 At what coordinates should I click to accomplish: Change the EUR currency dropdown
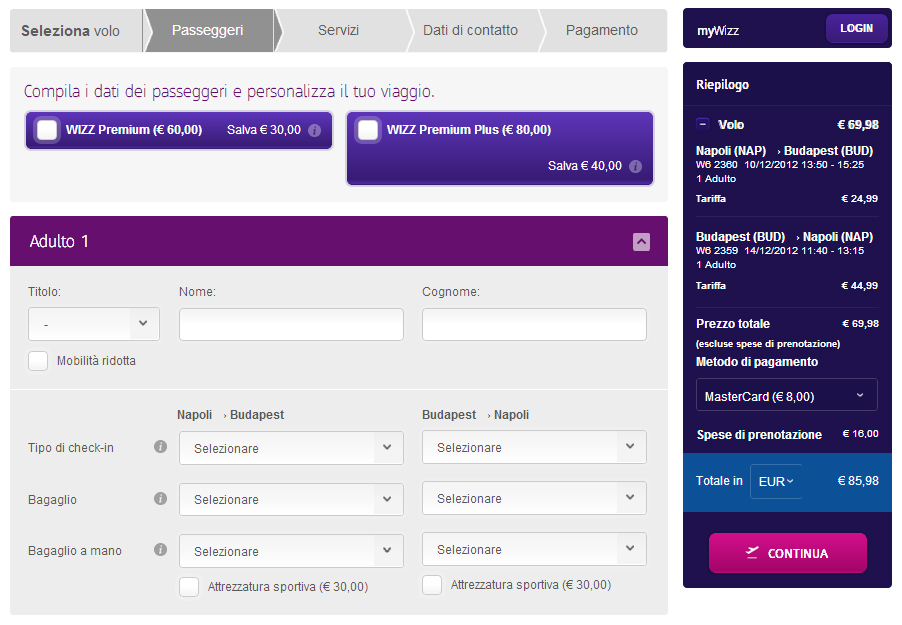pyautogui.click(x=775, y=481)
